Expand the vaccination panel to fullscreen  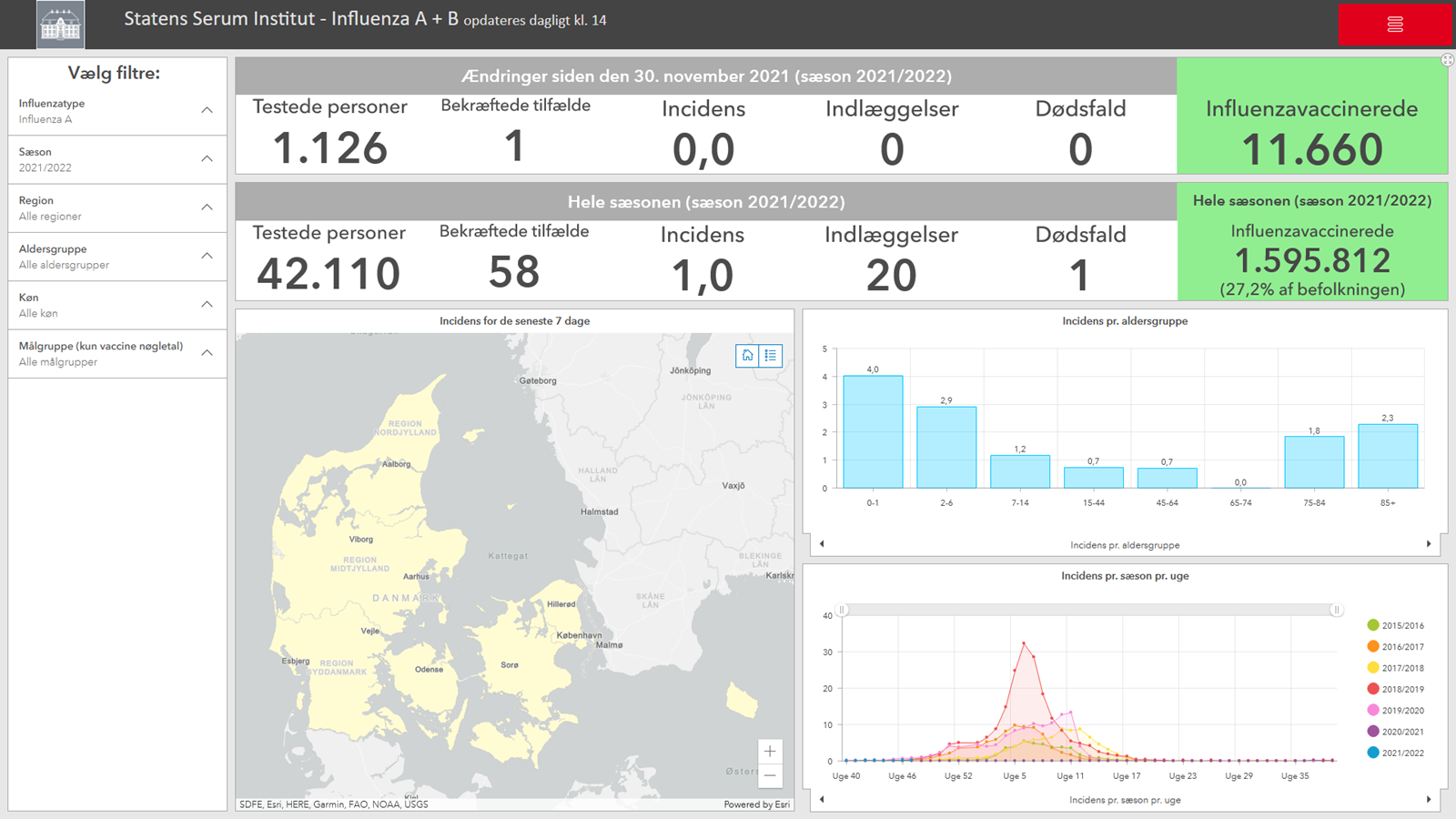click(1446, 59)
